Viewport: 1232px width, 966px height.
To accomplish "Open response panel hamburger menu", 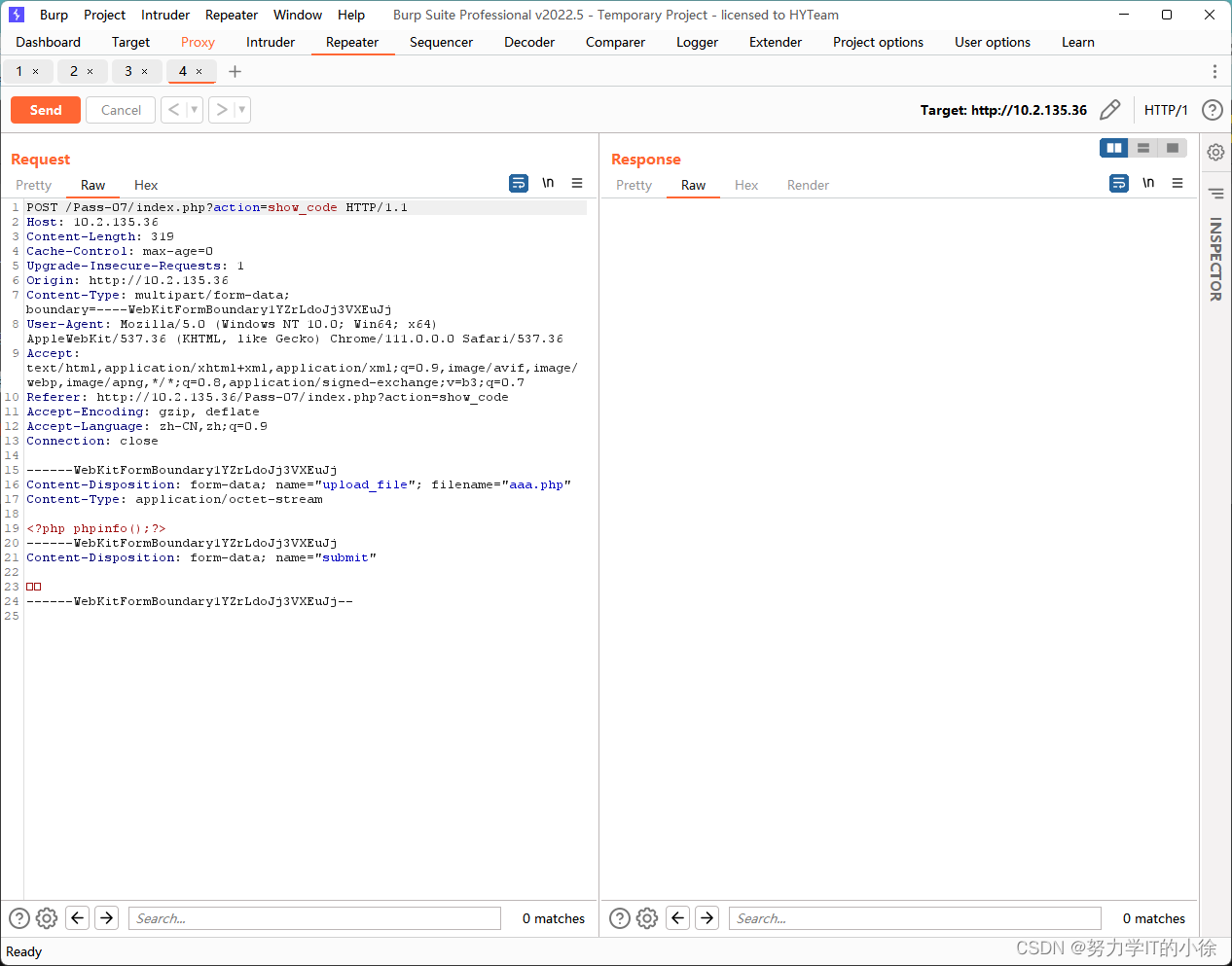I will (1178, 183).
